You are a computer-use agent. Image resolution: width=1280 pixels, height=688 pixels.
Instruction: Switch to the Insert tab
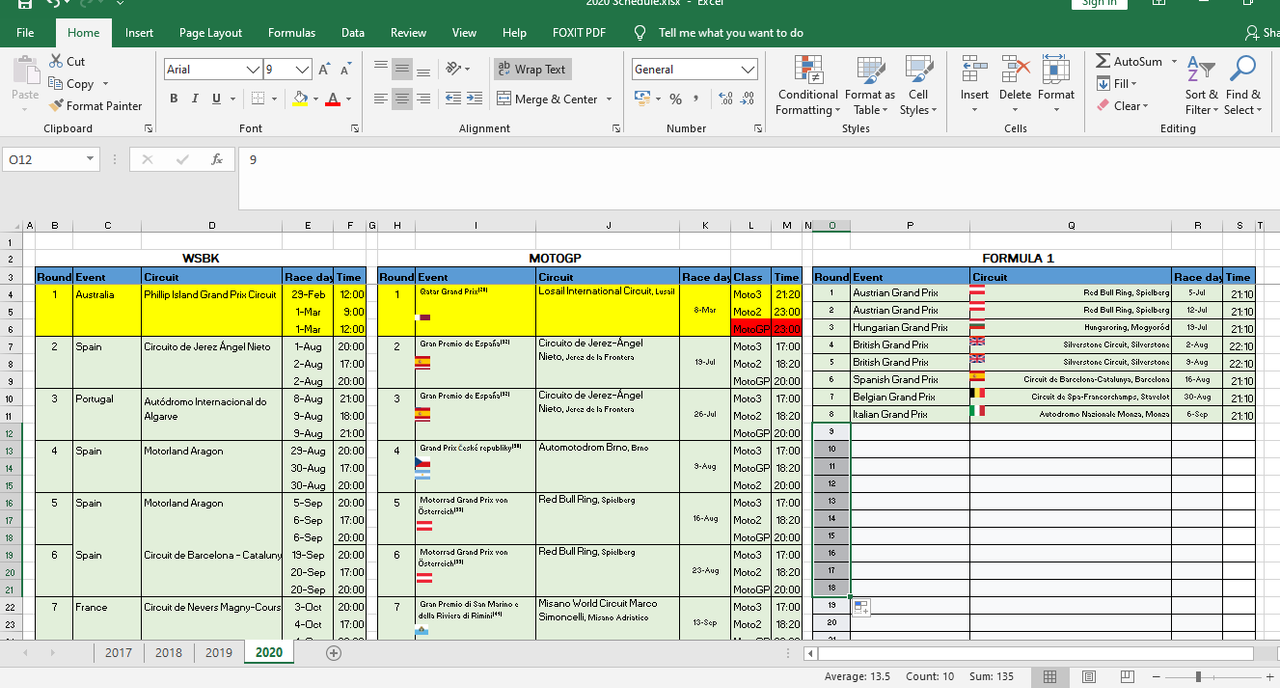(x=139, y=33)
